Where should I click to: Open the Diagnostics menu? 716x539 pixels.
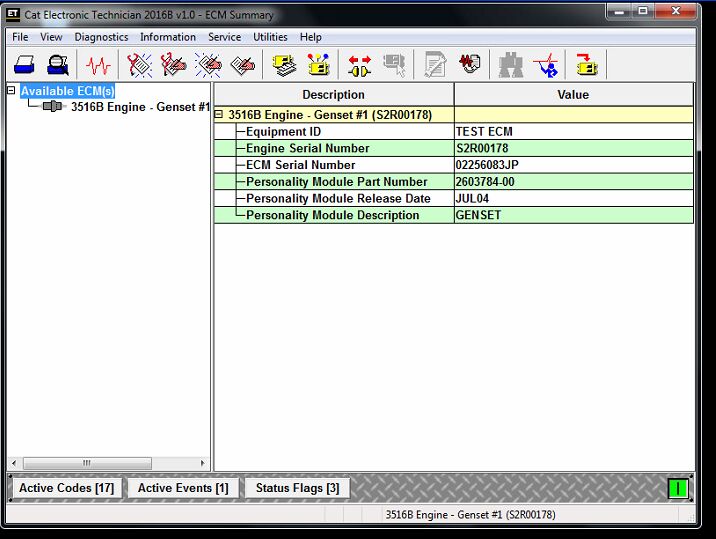[101, 37]
